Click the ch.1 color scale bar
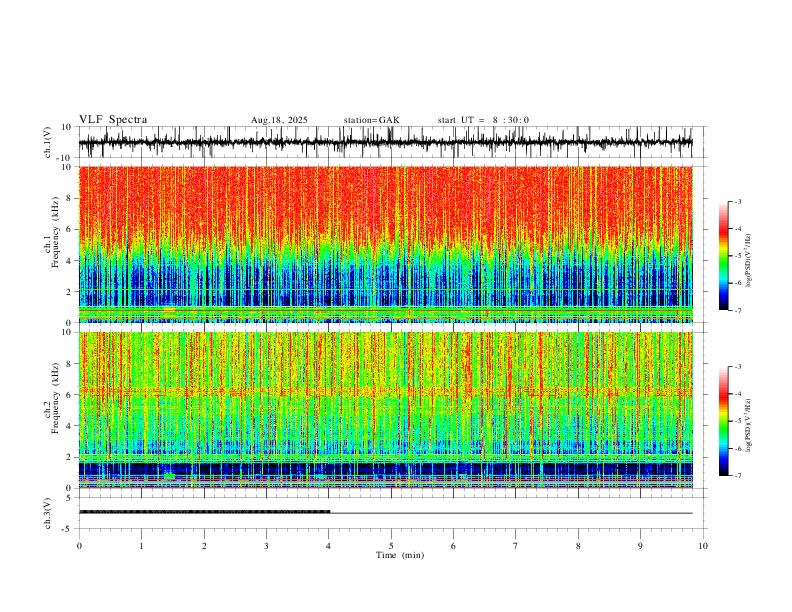Viewport: 792px width, 612px height. [724, 256]
